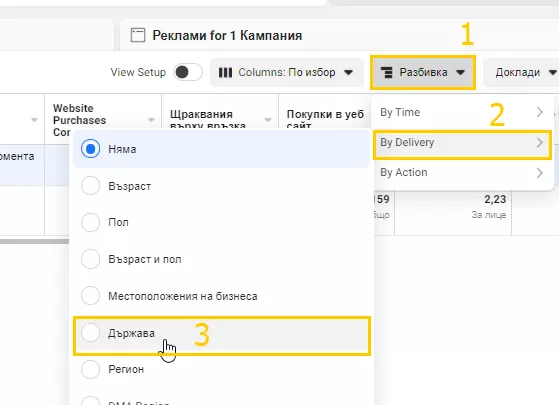Select the Възраст и пол radio option
The width and height of the screenshot is (559, 405).
[x=91, y=259]
